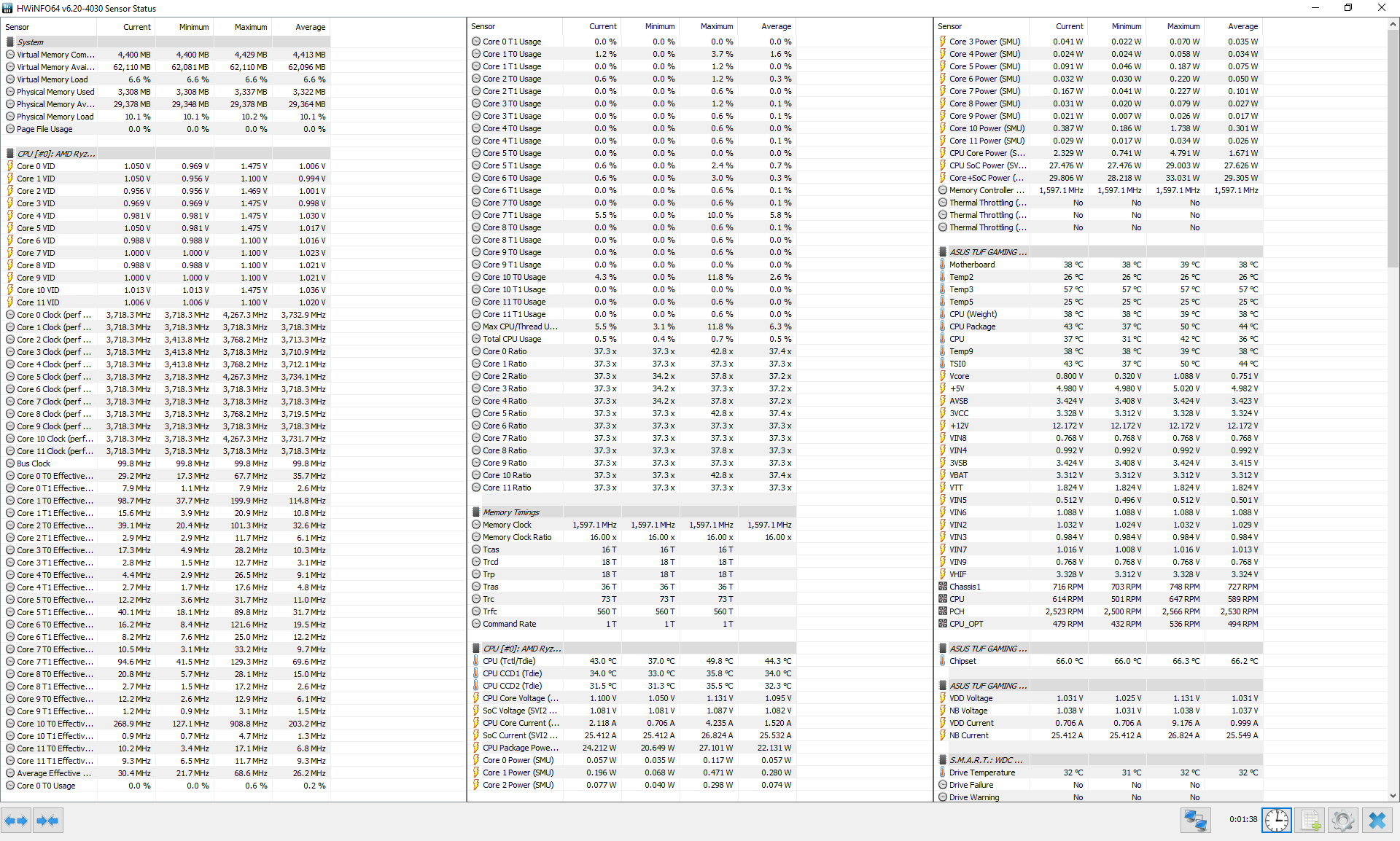Select the Total CPU Usage row

pyautogui.click(x=511, y=339)
